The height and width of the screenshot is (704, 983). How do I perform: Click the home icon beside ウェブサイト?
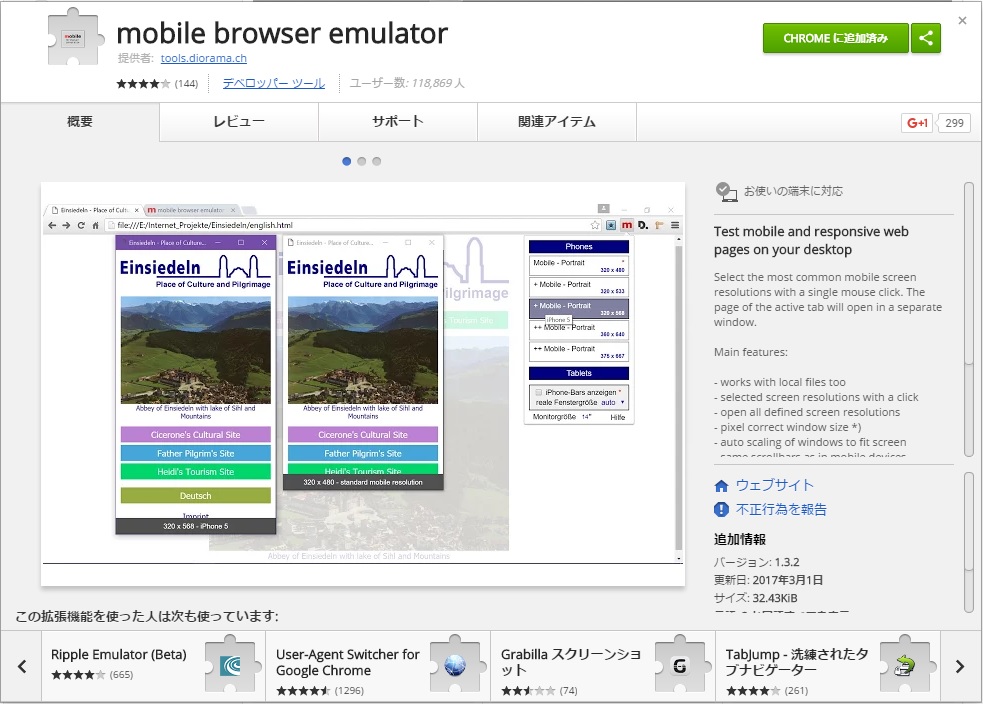click(x=721, y=486)
